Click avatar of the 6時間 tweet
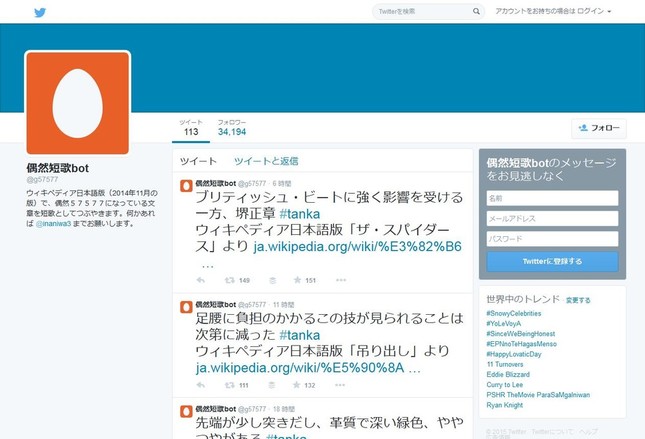Viewport: 645px width, 439px height. tap(186, 186)
